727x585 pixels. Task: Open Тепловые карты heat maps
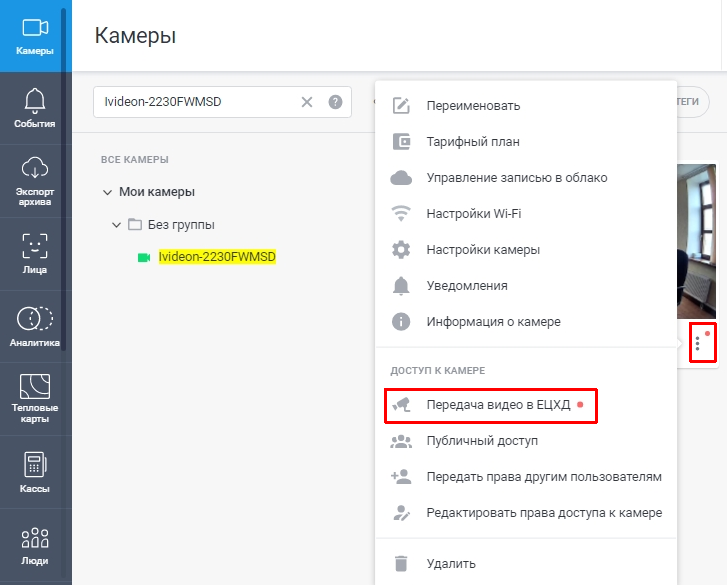pos(34,399)
